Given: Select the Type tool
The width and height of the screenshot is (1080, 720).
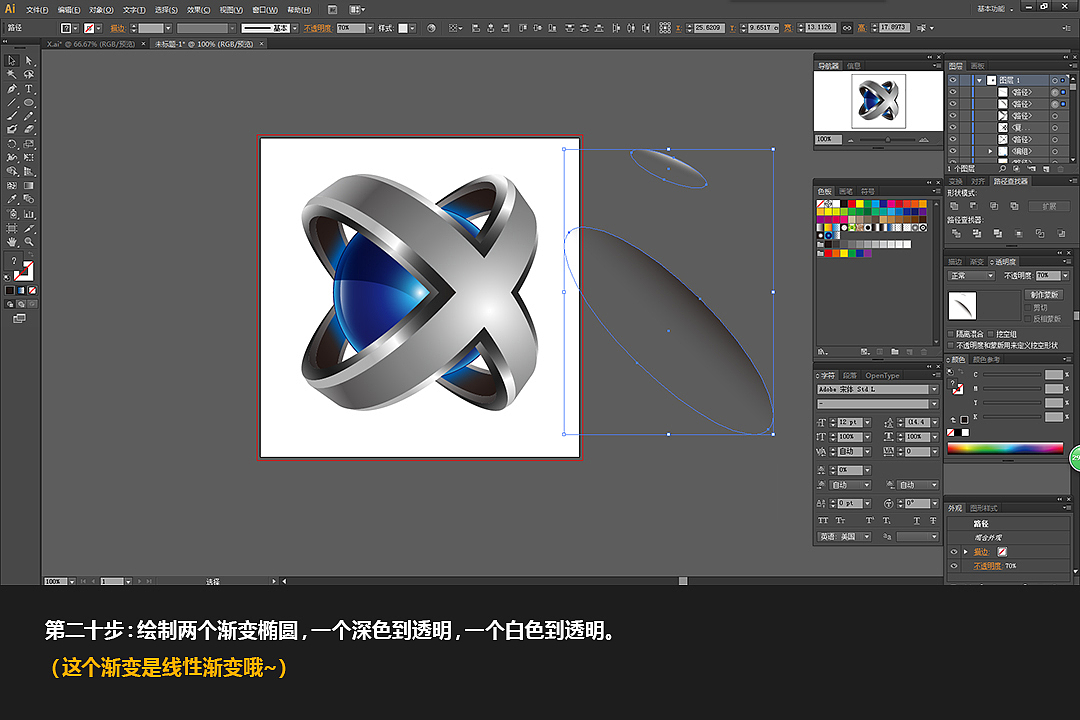Looking at the screenshot, I should pyautogui.click(x=28, y=88).
